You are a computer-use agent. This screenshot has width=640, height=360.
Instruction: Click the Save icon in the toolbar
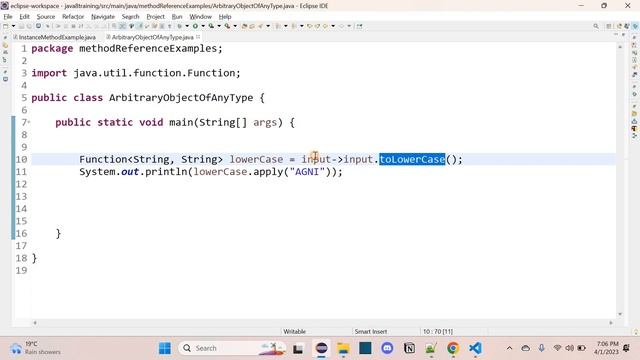pos(21,26)
